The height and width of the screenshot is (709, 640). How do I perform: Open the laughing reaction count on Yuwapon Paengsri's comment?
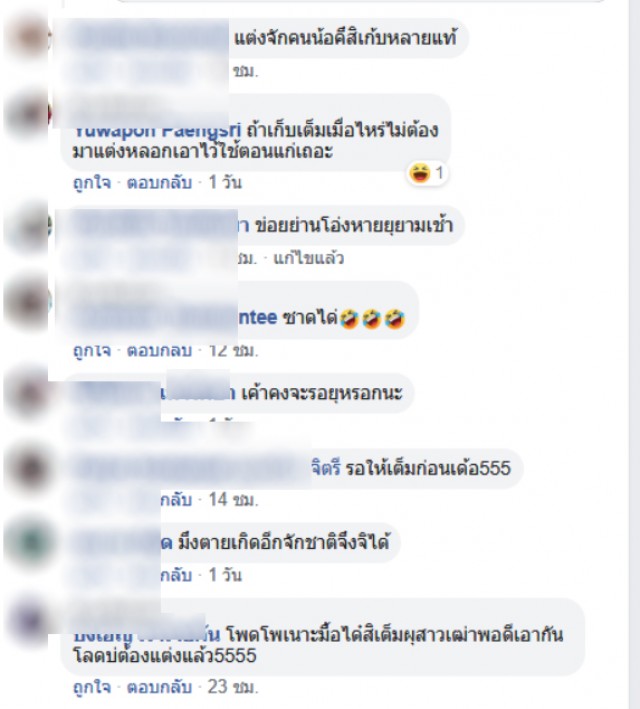[427, 173]
